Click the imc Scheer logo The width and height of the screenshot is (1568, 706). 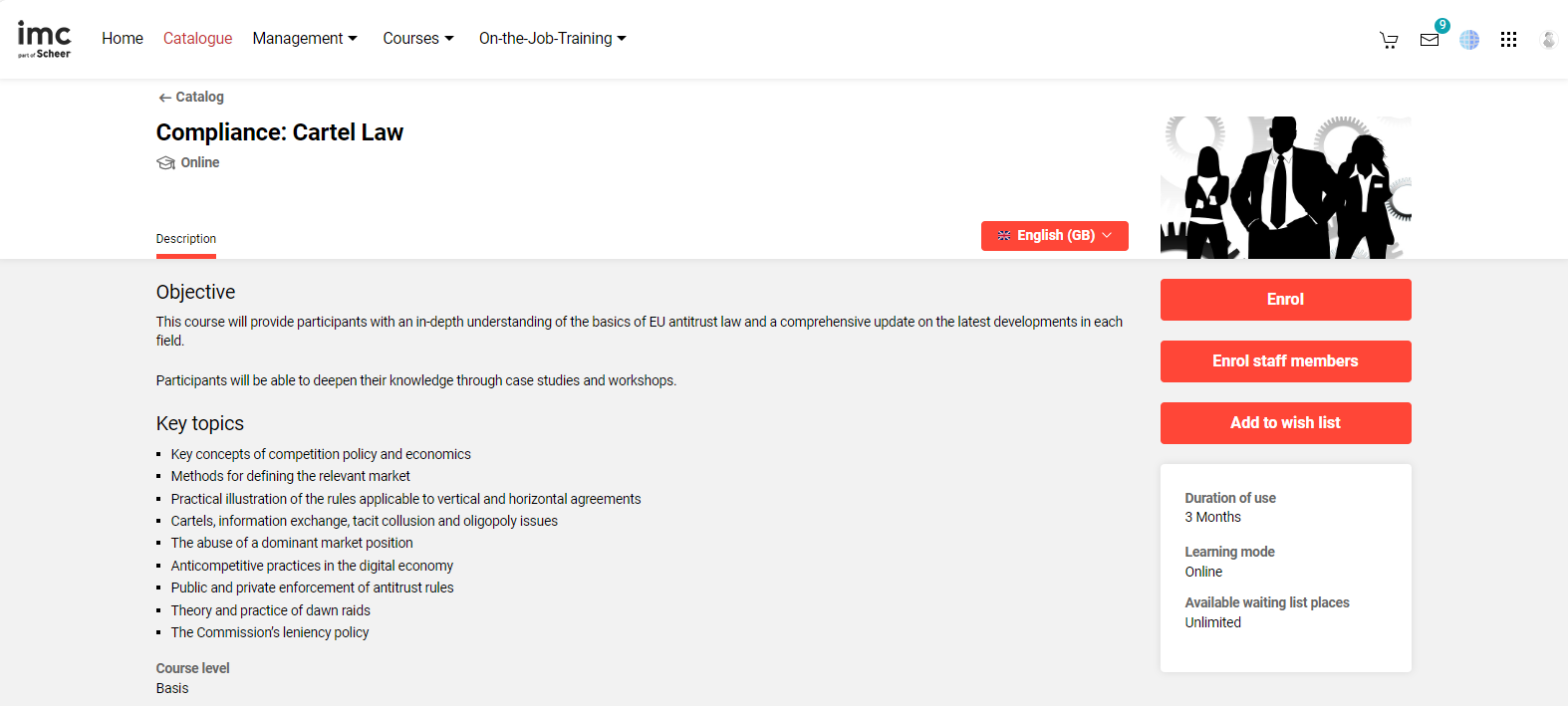click(x=45, y=39)
